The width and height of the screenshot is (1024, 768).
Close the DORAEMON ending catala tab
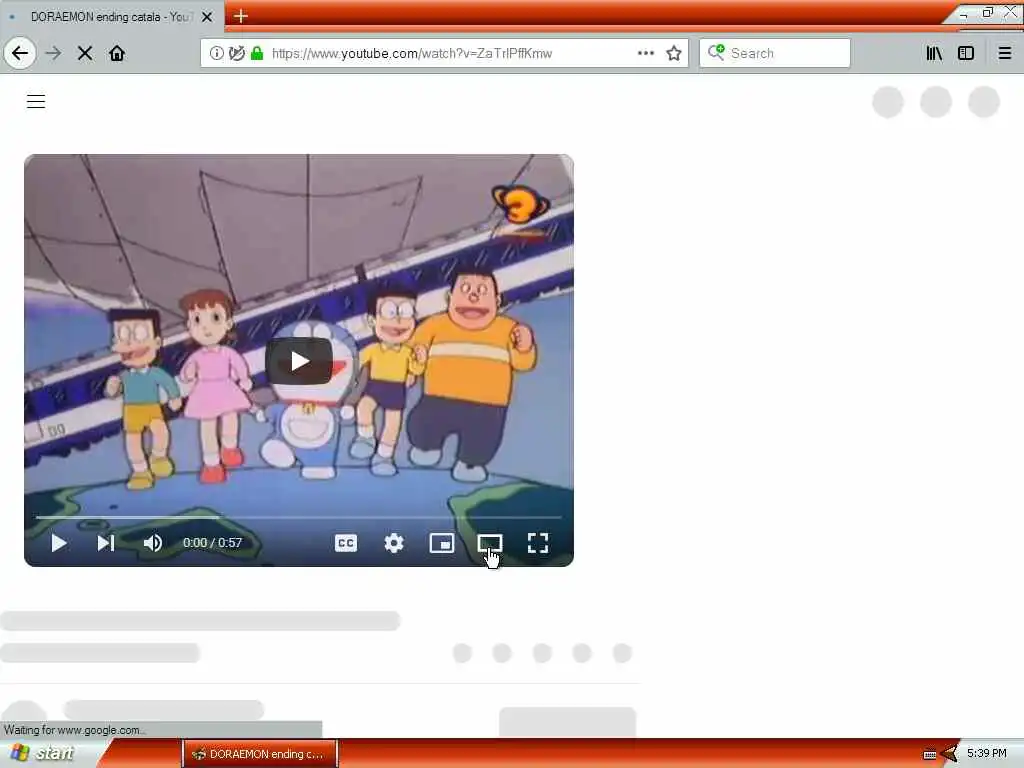pyautogui.click(x=207, y=17)
